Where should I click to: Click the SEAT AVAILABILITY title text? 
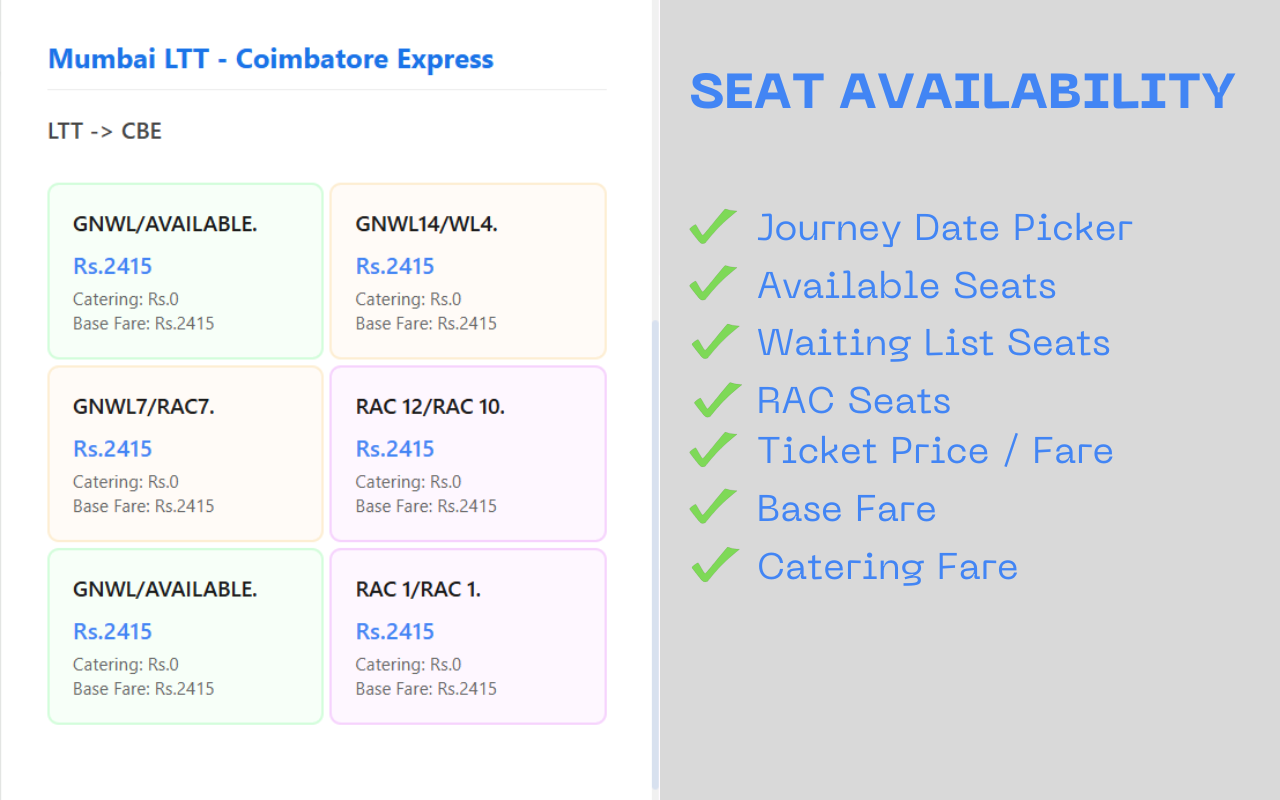pyautogui.click(x=960, y=90)
